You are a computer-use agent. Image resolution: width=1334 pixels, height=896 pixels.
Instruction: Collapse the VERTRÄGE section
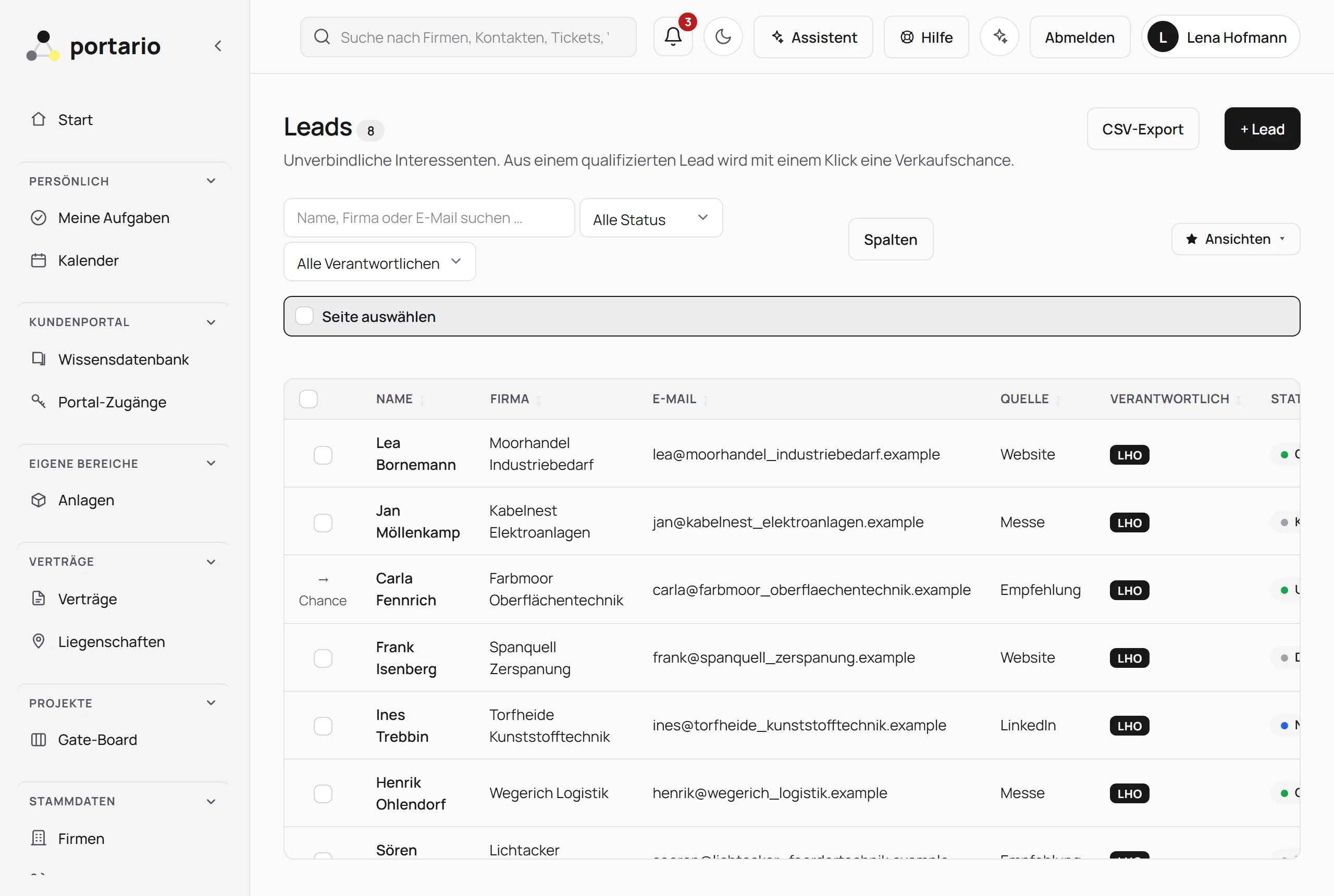211,561
